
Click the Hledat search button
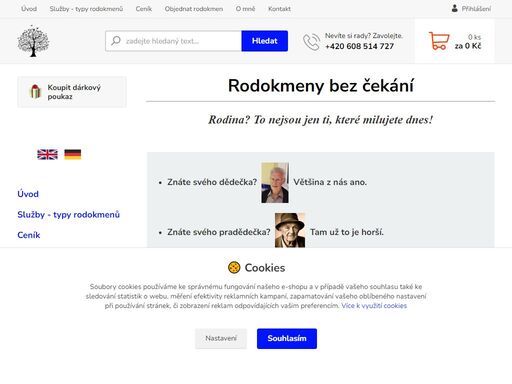click(265, 41)
